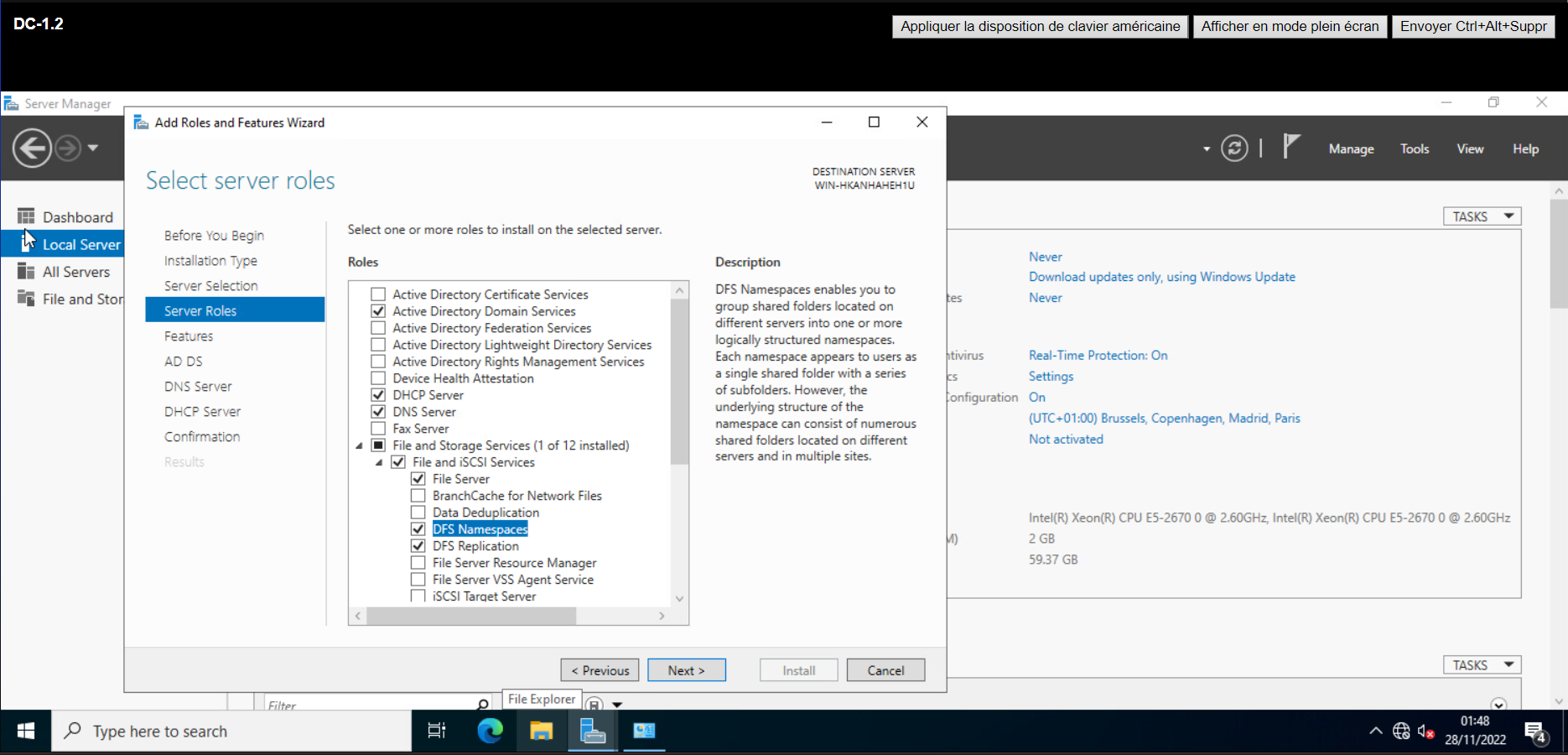Image resolution: width=1568 pixels, height=755 pixels.
Task: Click the Server Manager taskbar icon
Action: 593,732
